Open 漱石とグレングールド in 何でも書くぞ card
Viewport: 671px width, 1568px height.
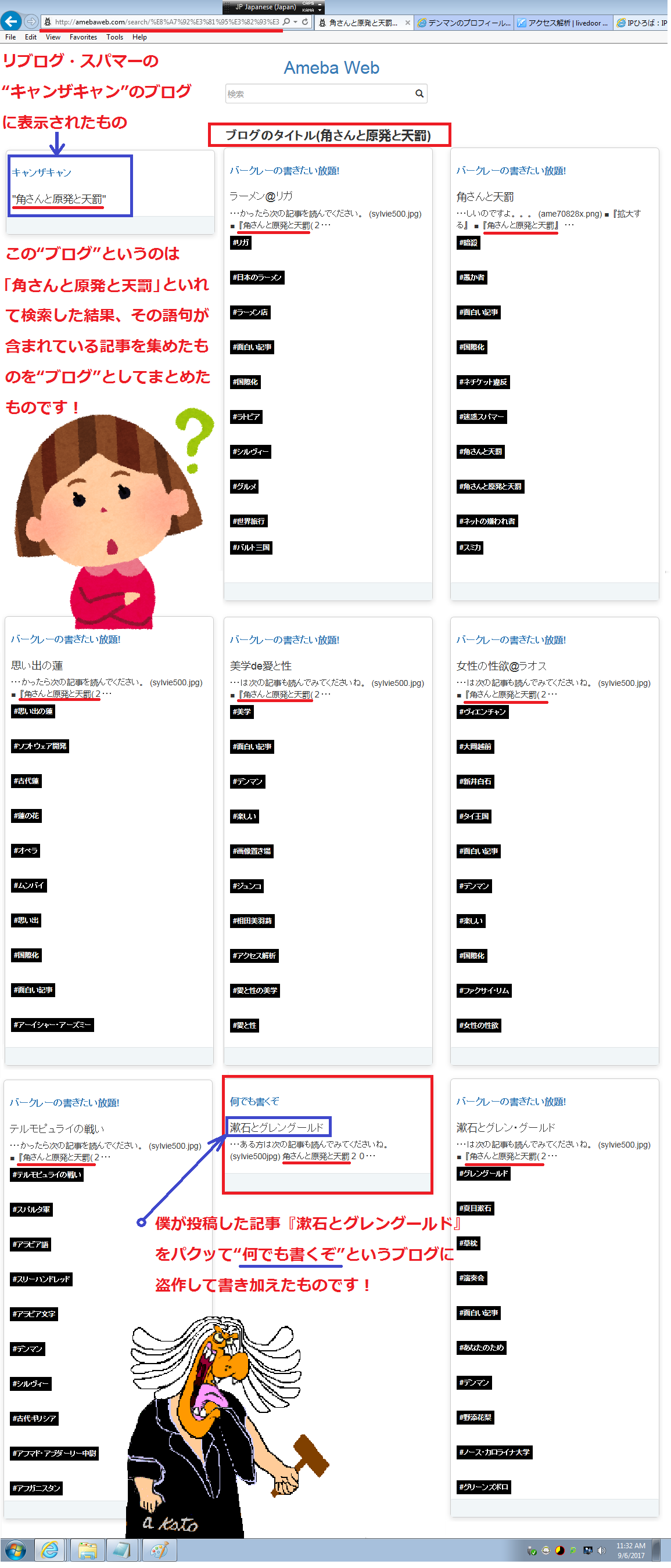pos(277,1127)
